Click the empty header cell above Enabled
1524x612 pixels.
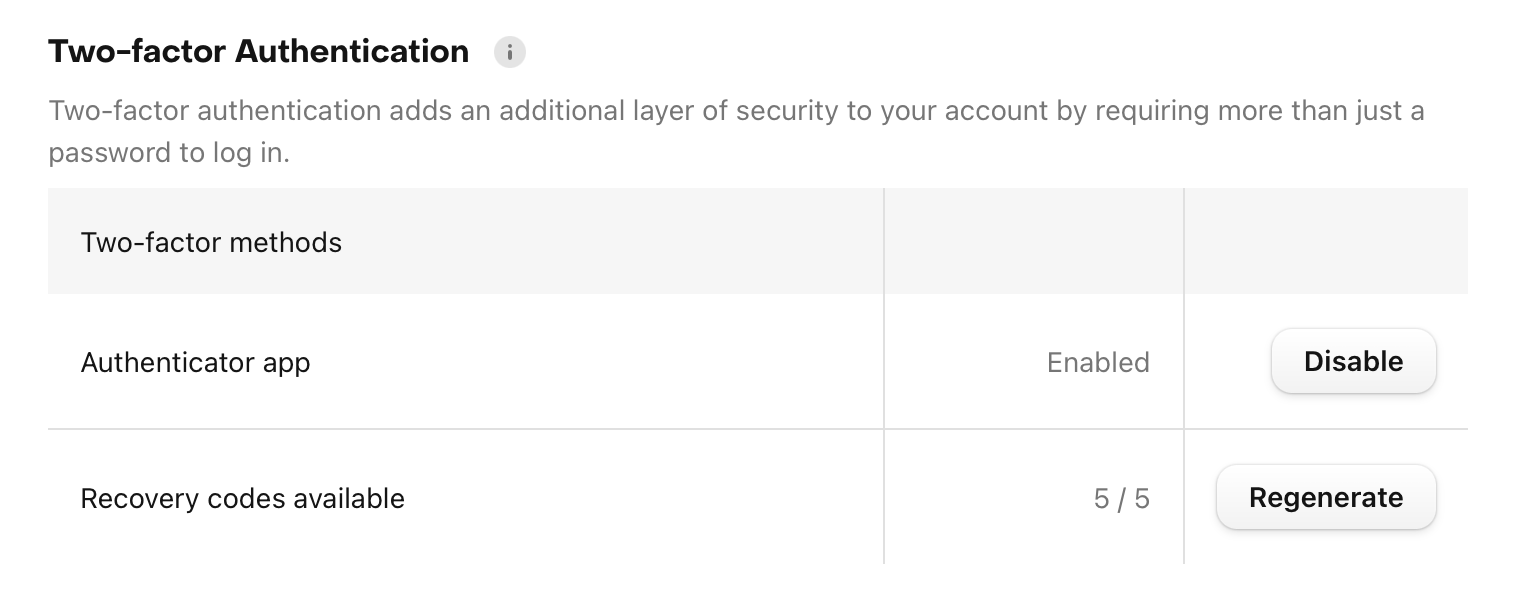[1034, 241]
